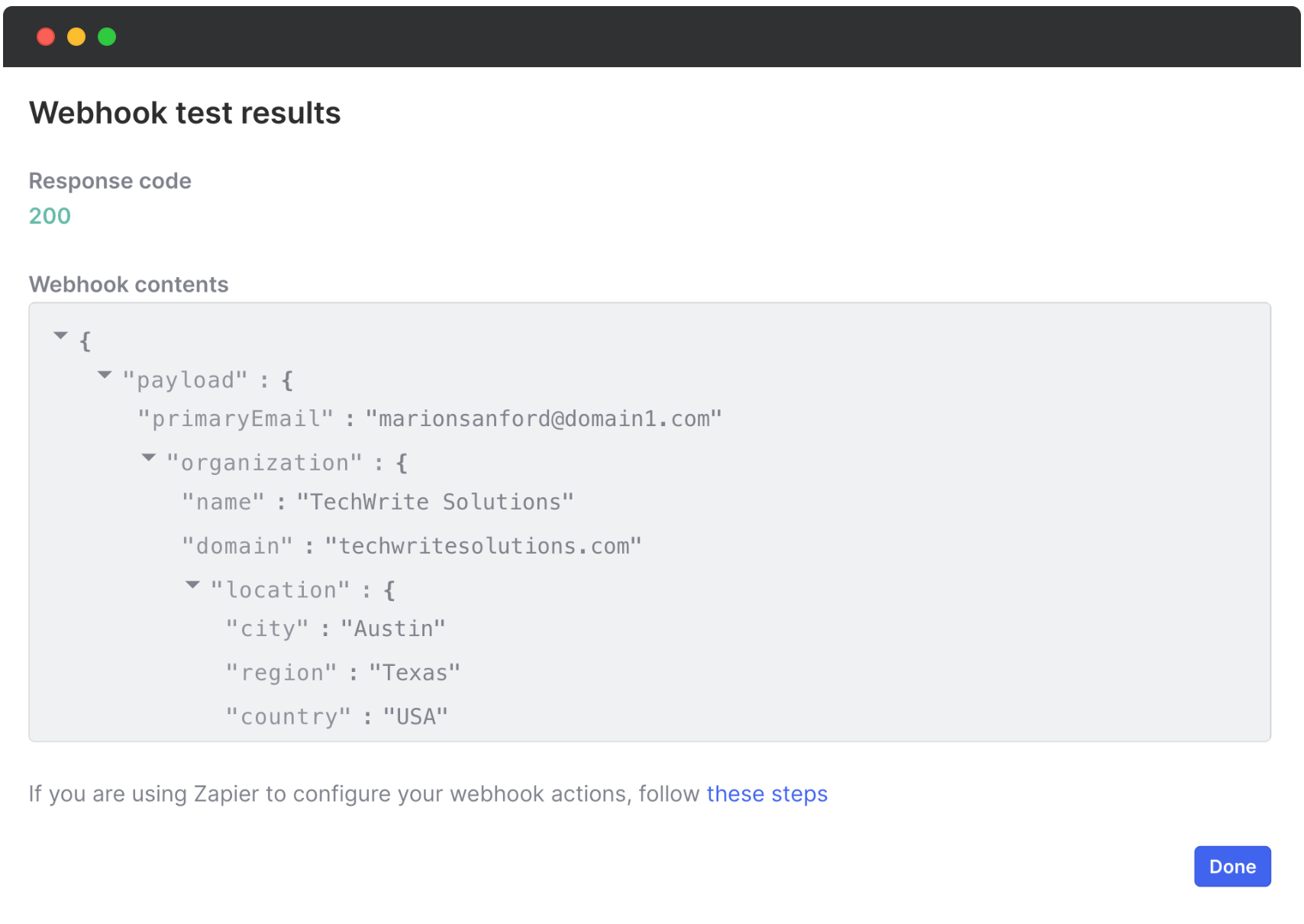
Task: Select the "primaryEmail" key
Action: click(x=235, y=418)
